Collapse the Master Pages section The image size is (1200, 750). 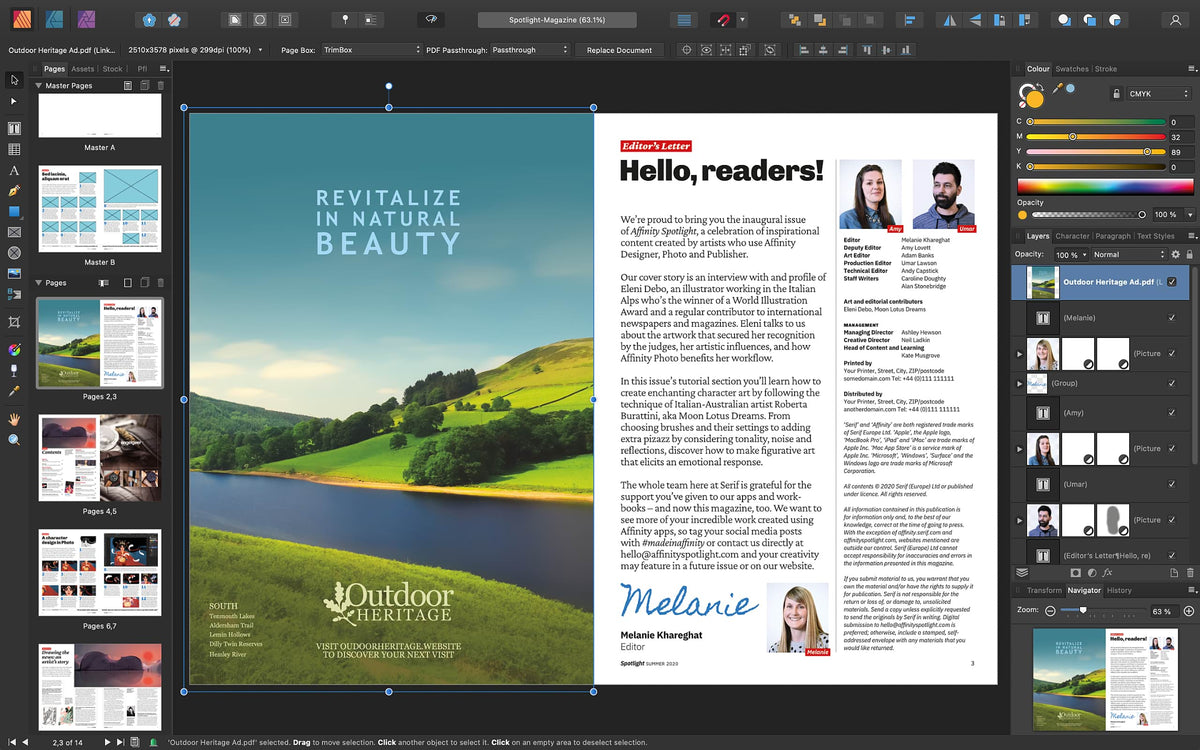[x=39, y=86]
